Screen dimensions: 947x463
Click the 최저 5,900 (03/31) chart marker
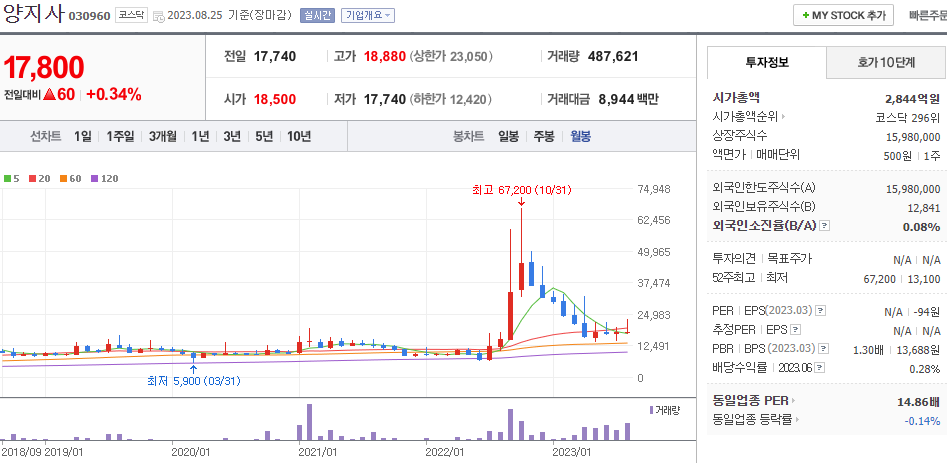pyautogui.click(x=194, y=382)
